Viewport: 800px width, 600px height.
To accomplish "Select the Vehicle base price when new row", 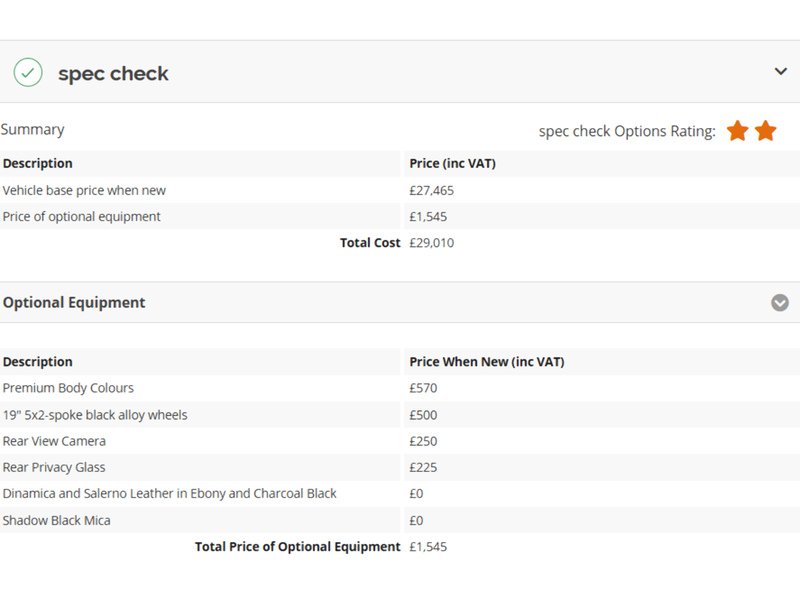I will (x=84, y=190).
